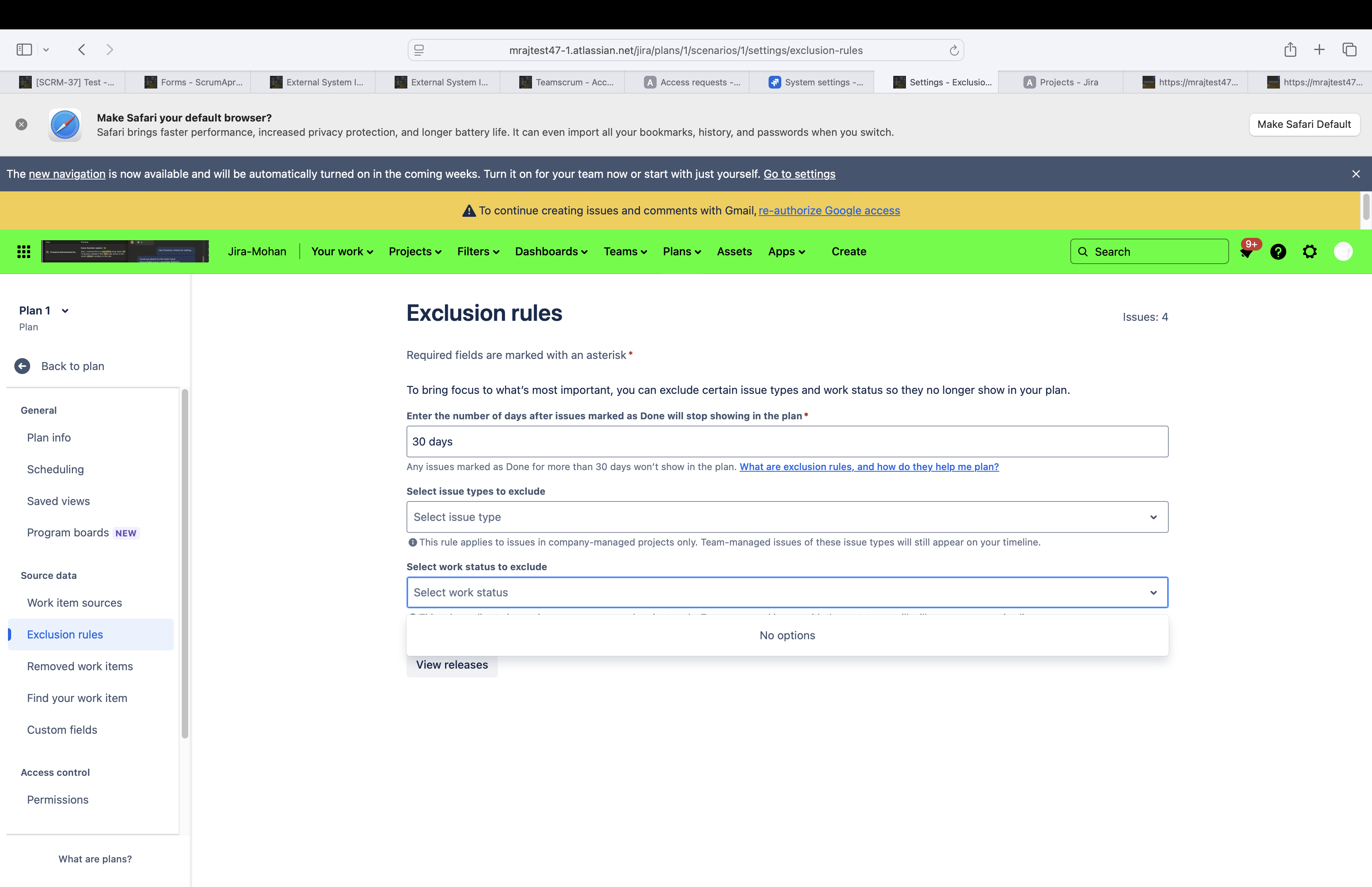Click the help question mark icon

pyautogui.click(x=1278, y=252)
